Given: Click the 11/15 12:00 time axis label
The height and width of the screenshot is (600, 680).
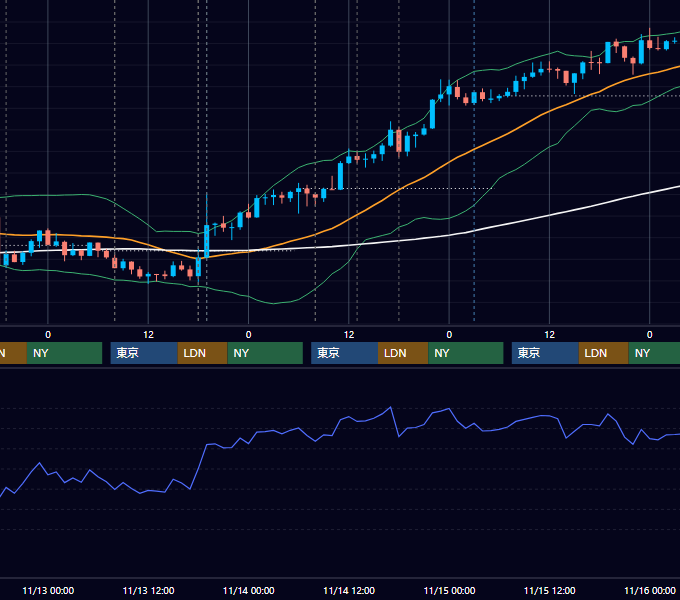Looking at the screenshot, I should click(549, 590).
